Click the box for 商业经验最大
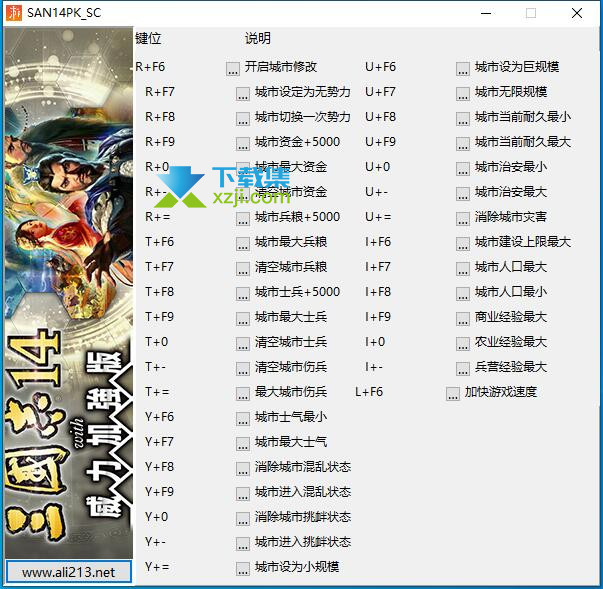This screenshot has height=589, width=603. point(463,318)
